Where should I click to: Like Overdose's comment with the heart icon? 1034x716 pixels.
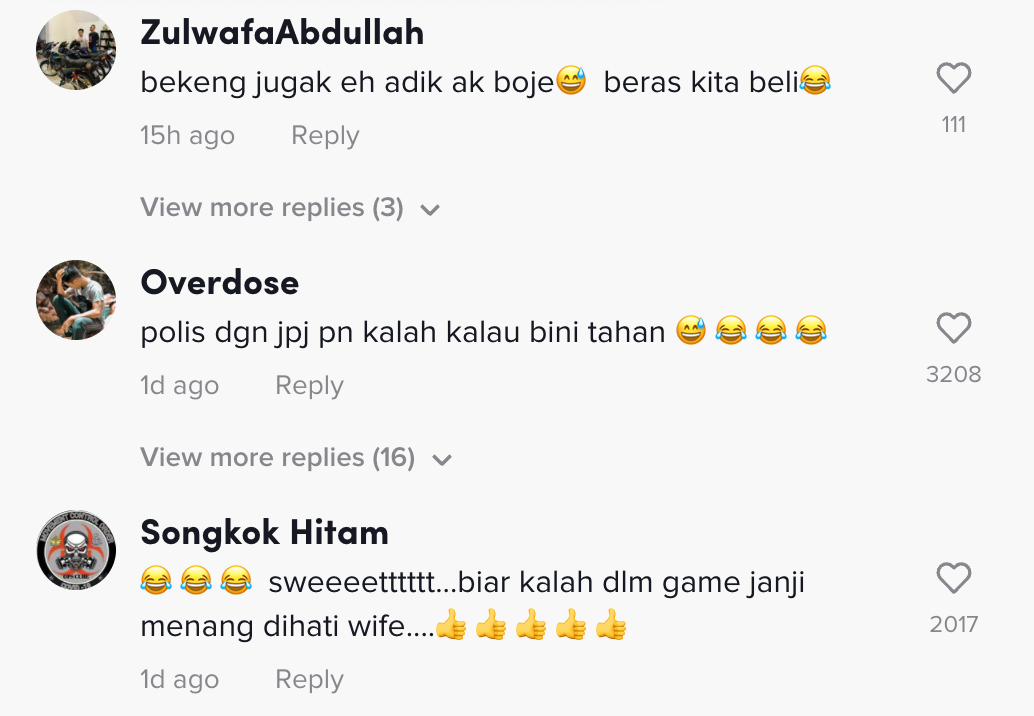(954, 328)
